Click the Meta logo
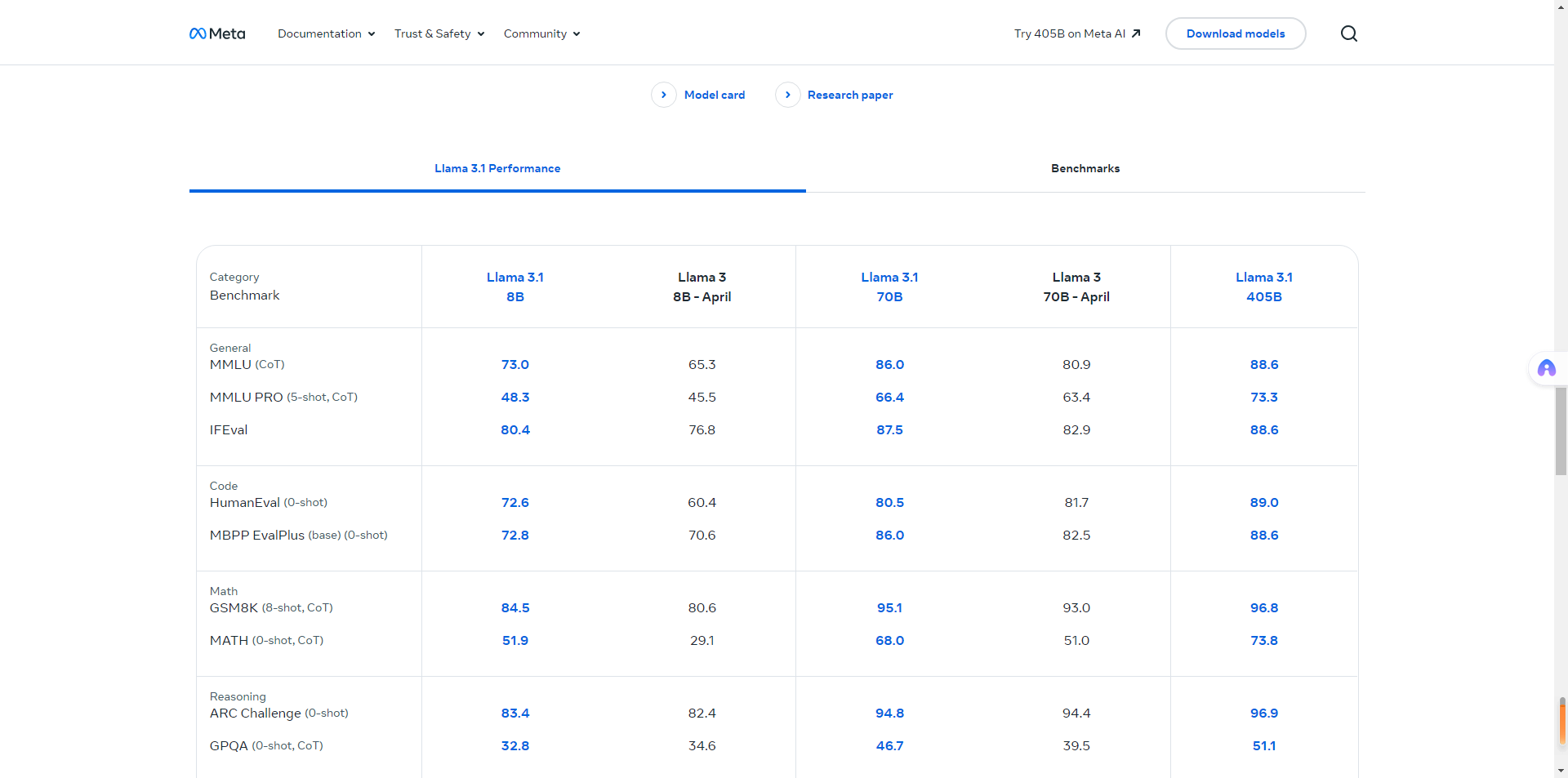Image resolution: width=1568 pixels, height=778 pixels. coord(217,33)
